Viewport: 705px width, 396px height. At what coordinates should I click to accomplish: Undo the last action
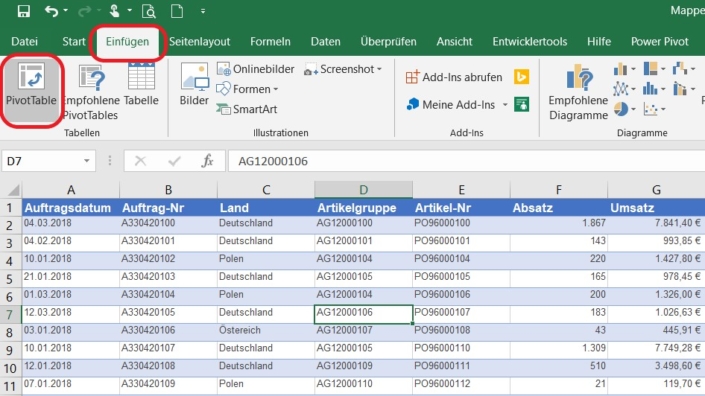point(51,11)
